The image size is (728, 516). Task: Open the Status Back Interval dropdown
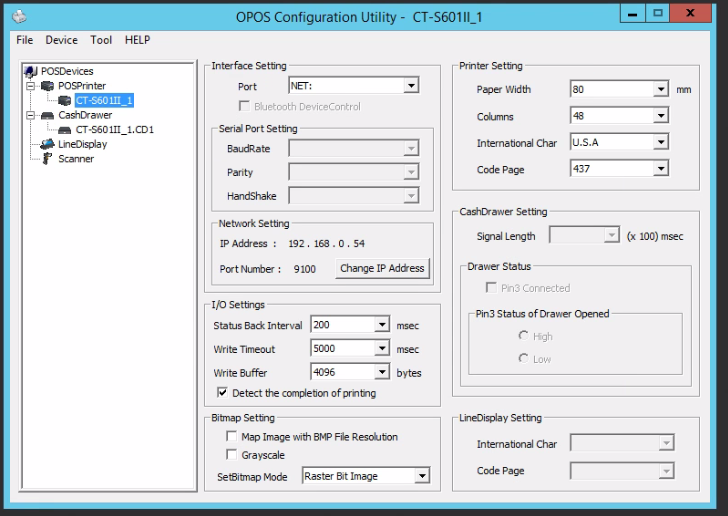[350, 325]
